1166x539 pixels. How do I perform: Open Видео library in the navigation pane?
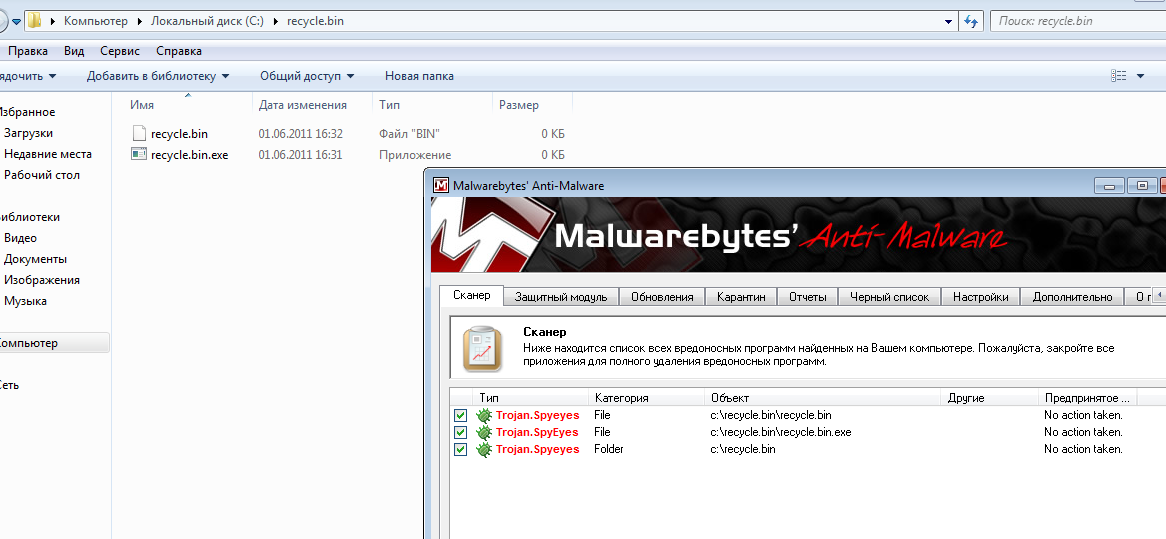pyautogui.click(x=20, y=238)
